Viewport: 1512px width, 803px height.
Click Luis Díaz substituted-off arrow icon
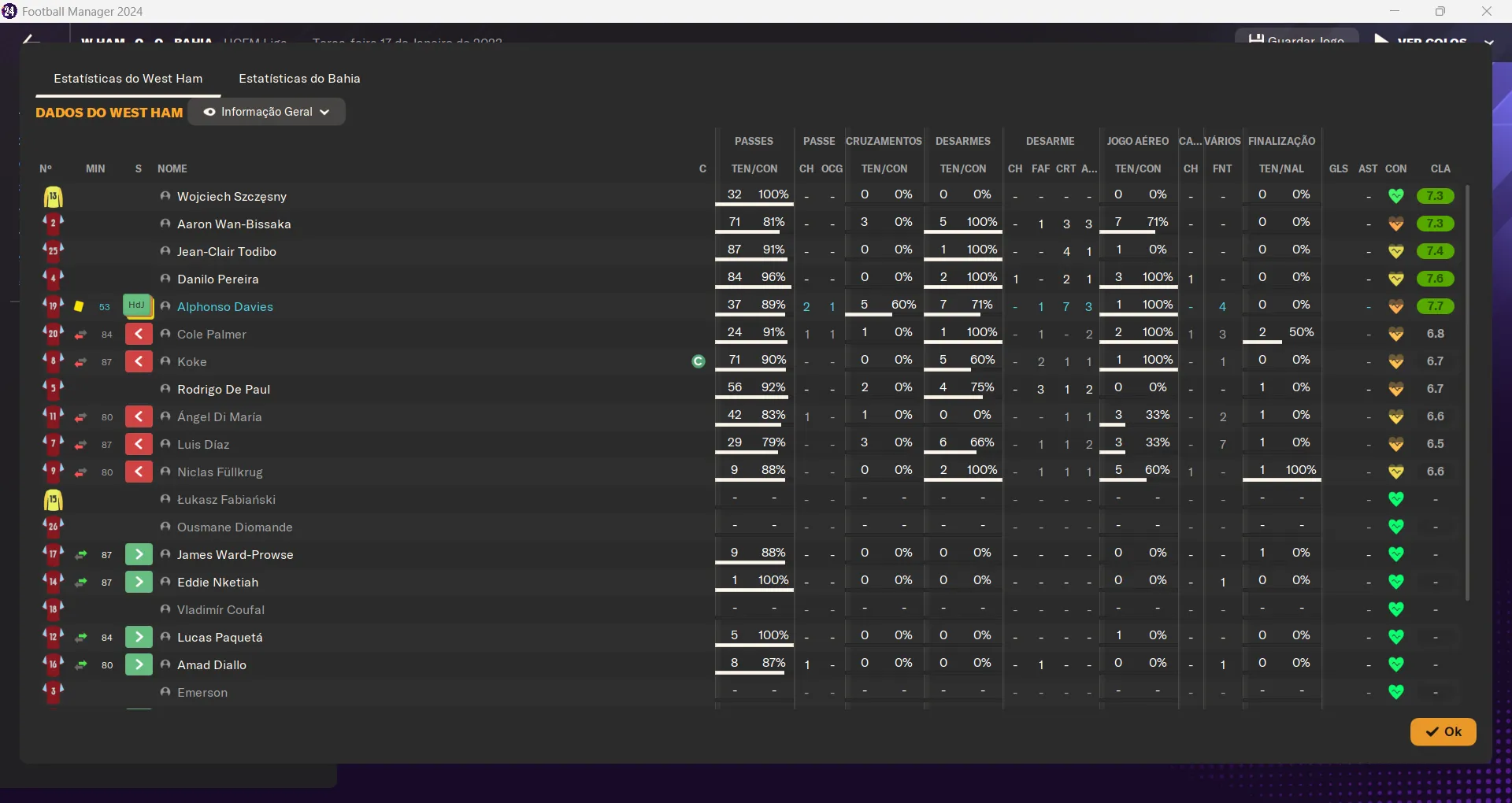pos(139,444)
